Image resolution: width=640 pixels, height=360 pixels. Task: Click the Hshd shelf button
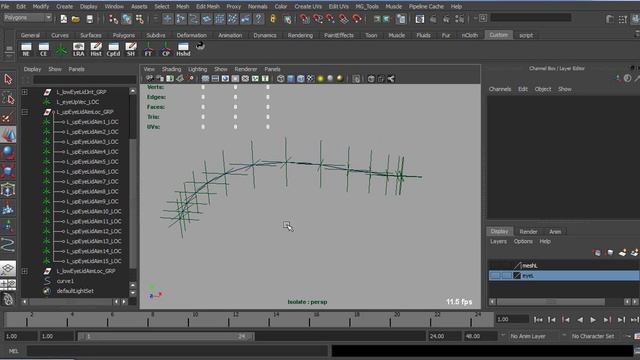183,49
